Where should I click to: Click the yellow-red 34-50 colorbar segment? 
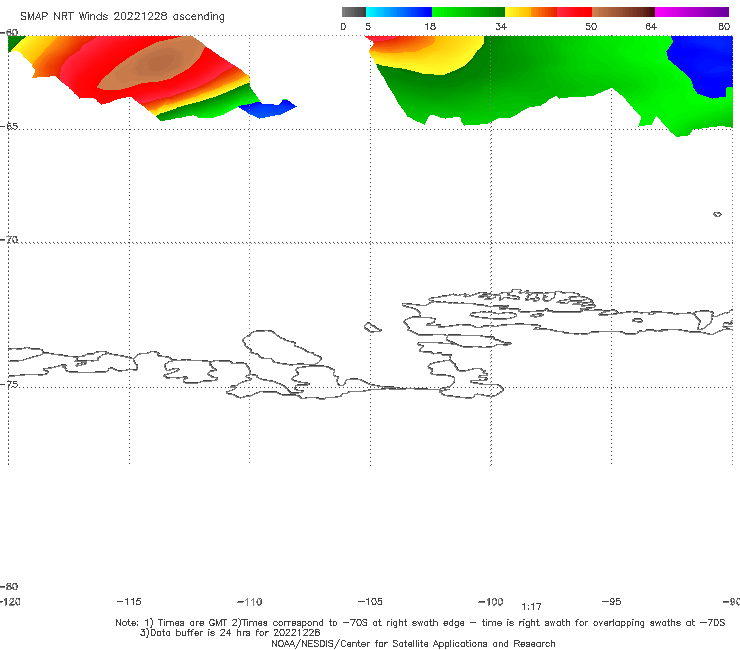click(x=548, y=12)
